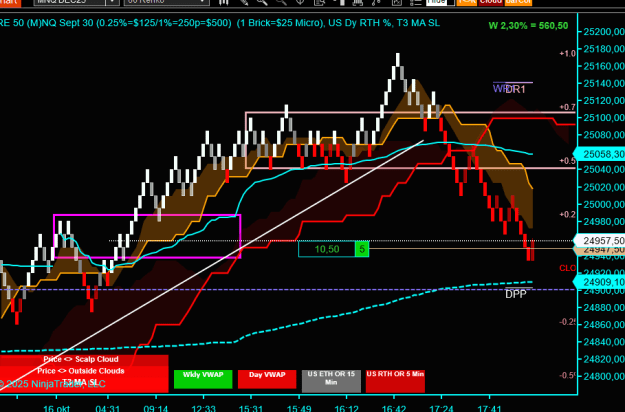
Task: Click the +1.0 percent level label
Action: [568, 53]
